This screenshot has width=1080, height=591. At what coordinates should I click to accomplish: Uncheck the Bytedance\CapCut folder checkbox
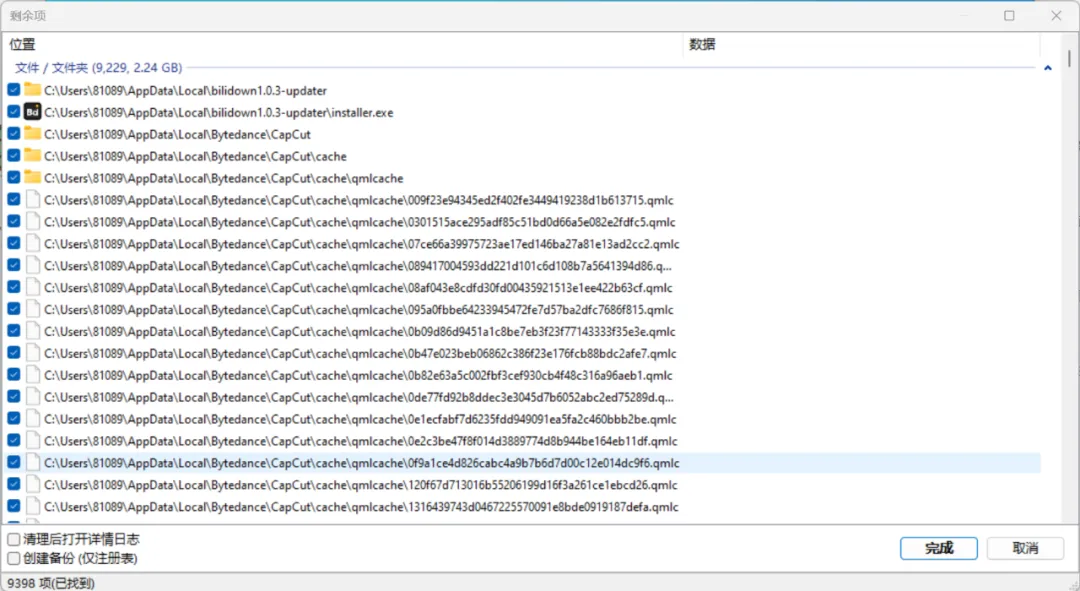(x=14, y=134)
